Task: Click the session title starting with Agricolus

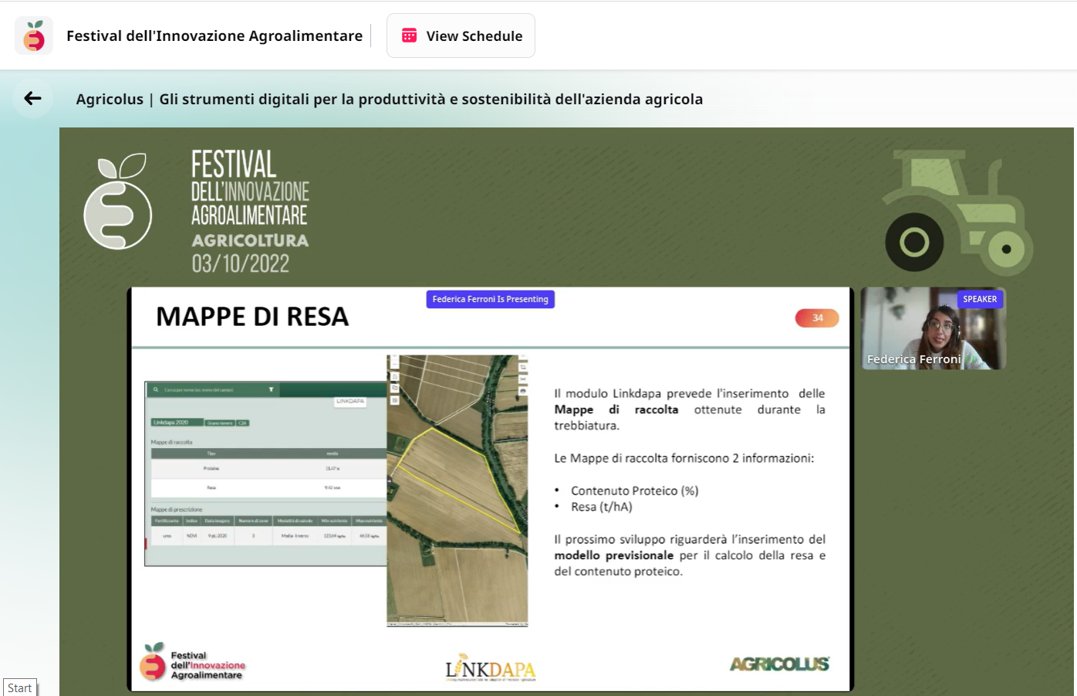Action: [389, 99]
